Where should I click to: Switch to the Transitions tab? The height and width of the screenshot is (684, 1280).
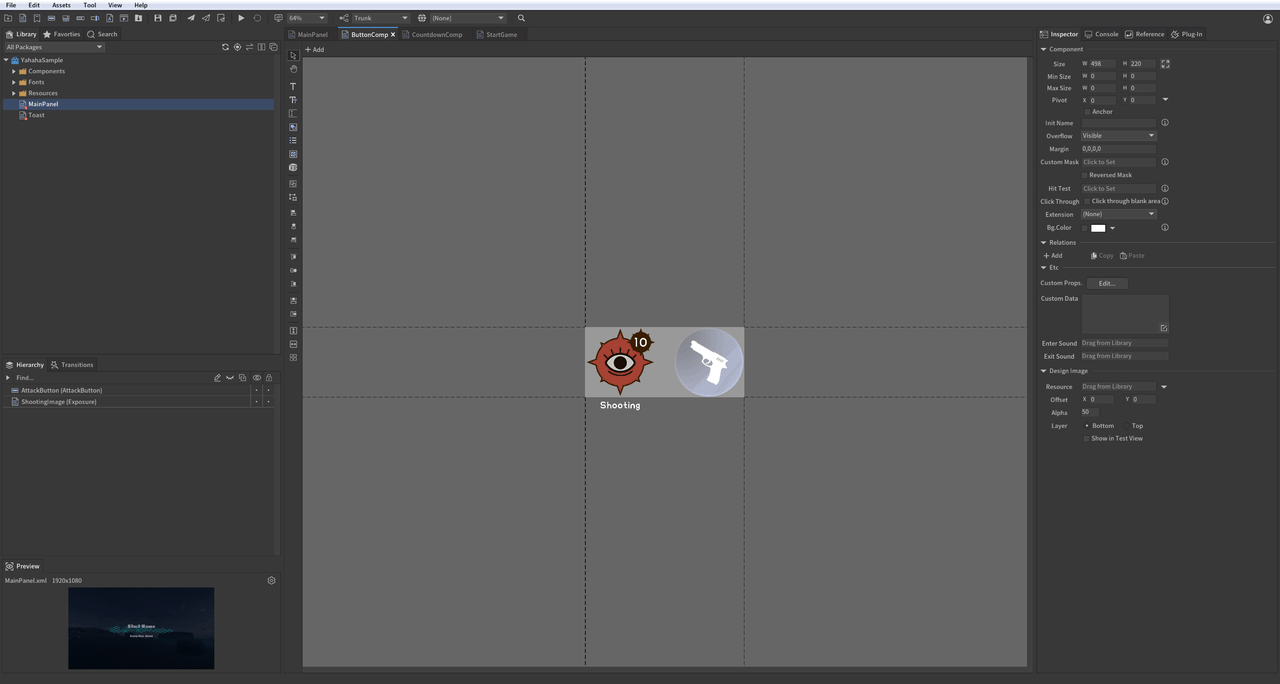pos(72,365)
